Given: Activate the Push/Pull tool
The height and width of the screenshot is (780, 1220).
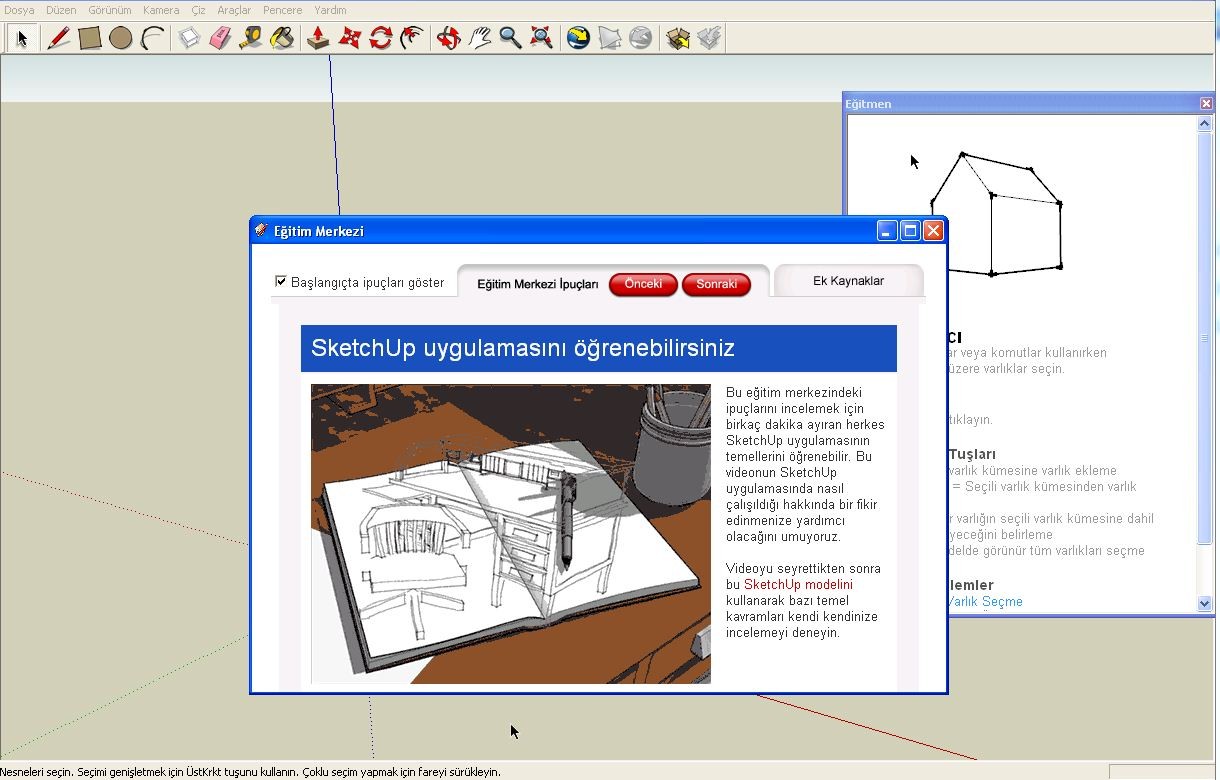Looking at the screenshot, I should tap(318, 38).
